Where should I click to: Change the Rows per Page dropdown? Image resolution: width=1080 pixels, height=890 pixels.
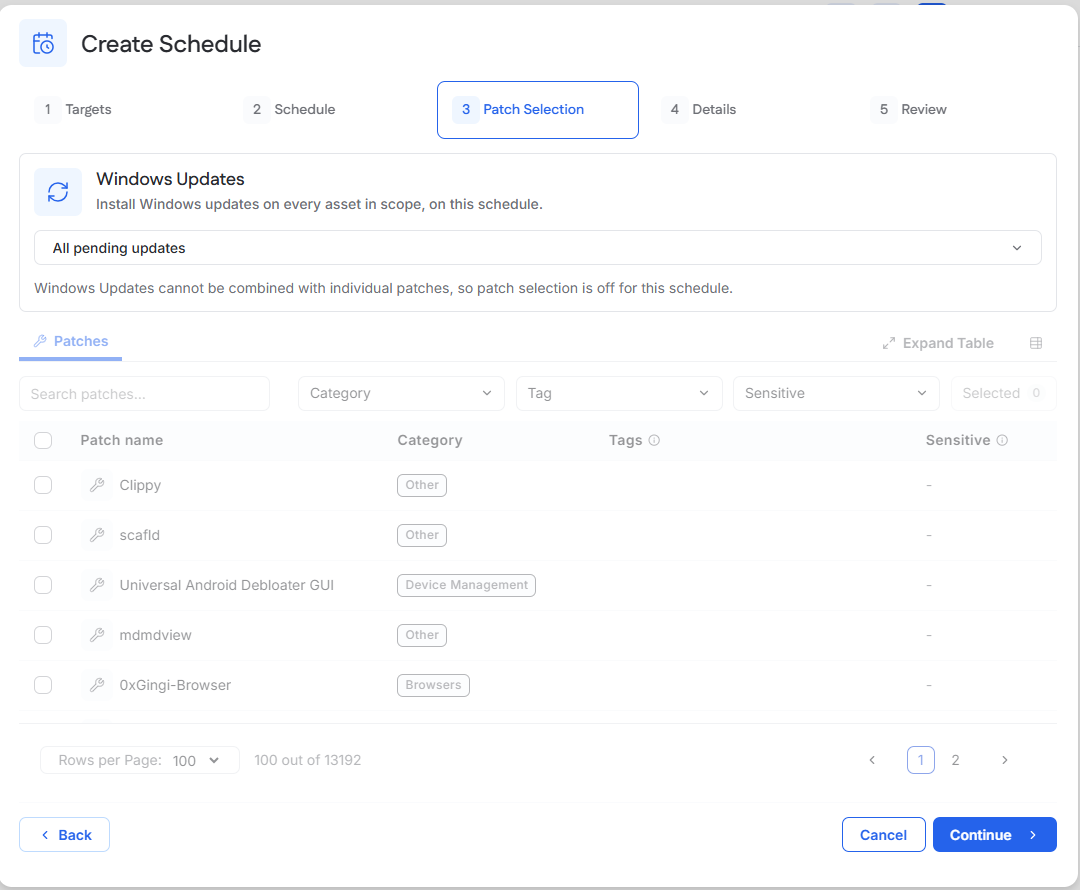pos(140,760)
